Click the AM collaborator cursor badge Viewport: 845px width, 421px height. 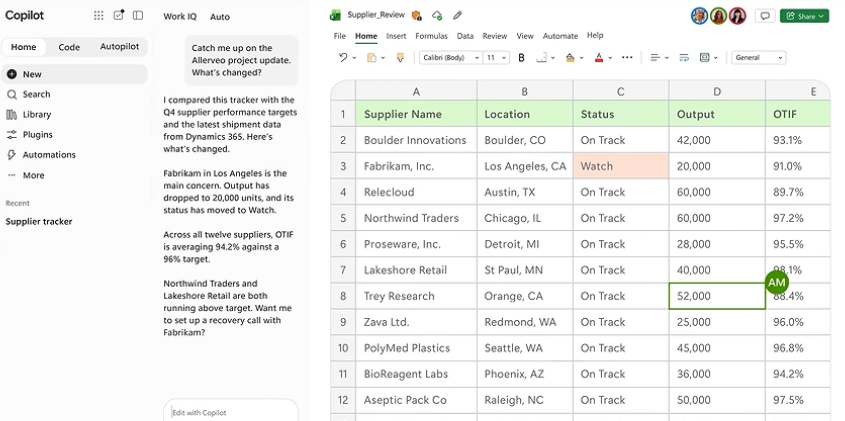pyautogui.click(x=777, y=282)
